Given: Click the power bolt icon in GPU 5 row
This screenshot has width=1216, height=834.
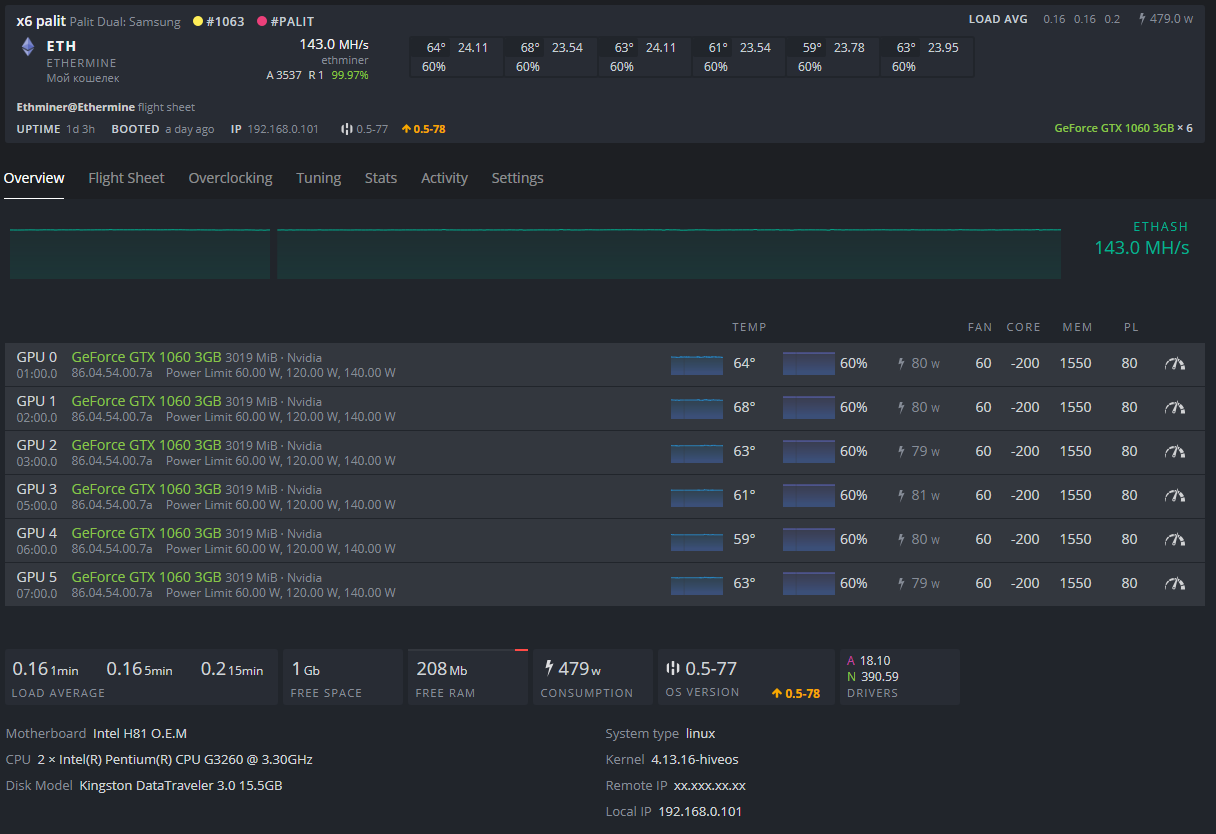Looking at the screenshot, I should tap(901, 584).
